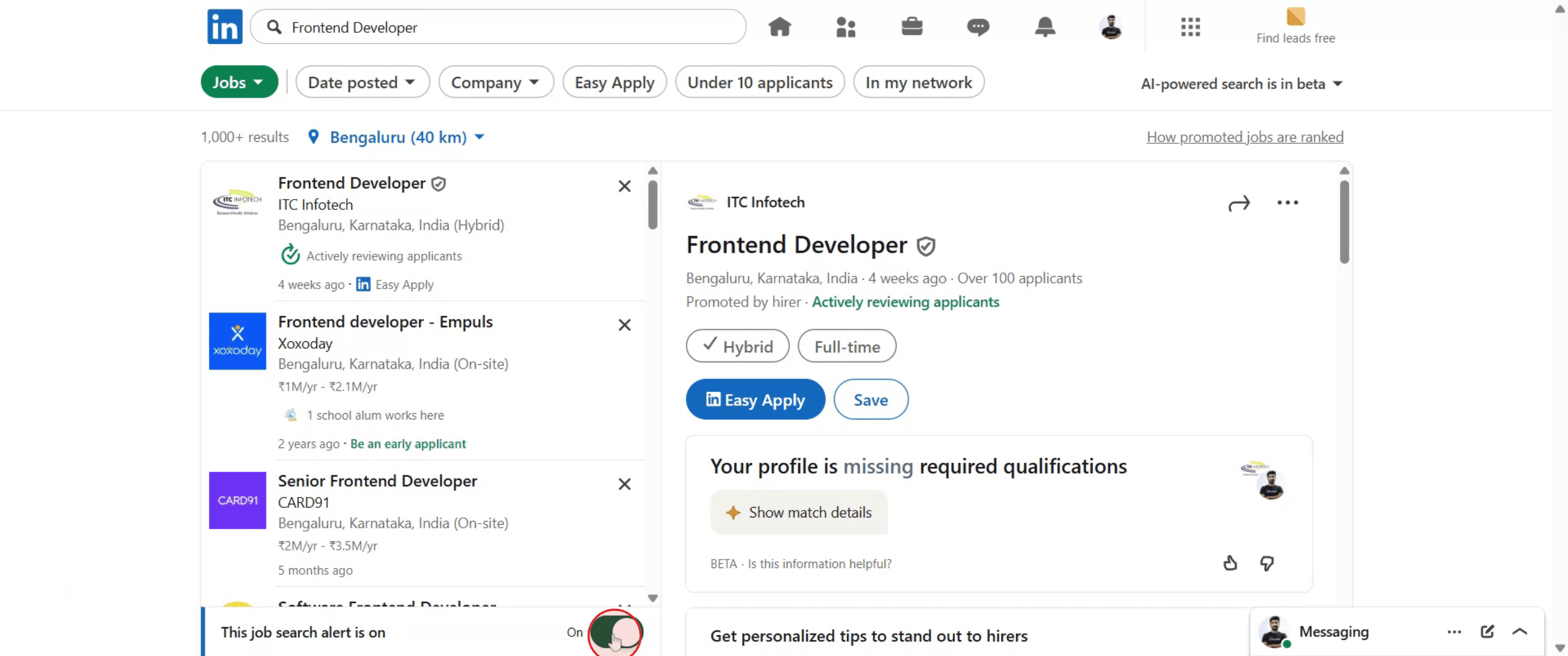This screenshot has width=1568, height=656.
Task: Click the location pin icon
Action: click(313, 137)
